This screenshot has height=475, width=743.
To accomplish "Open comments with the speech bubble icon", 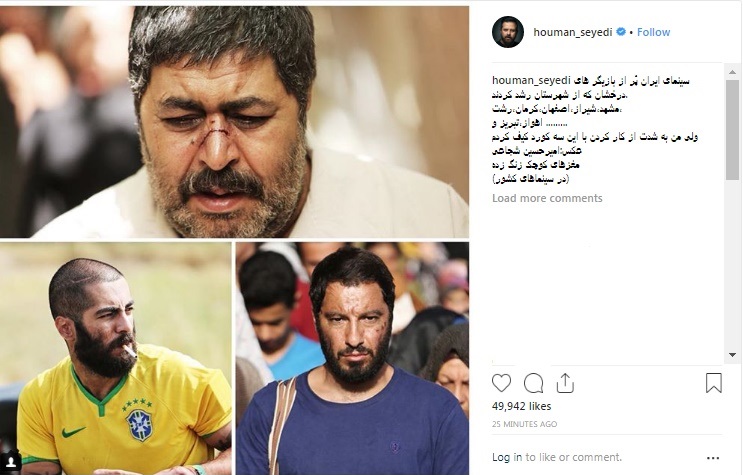I will coord(534,383).
